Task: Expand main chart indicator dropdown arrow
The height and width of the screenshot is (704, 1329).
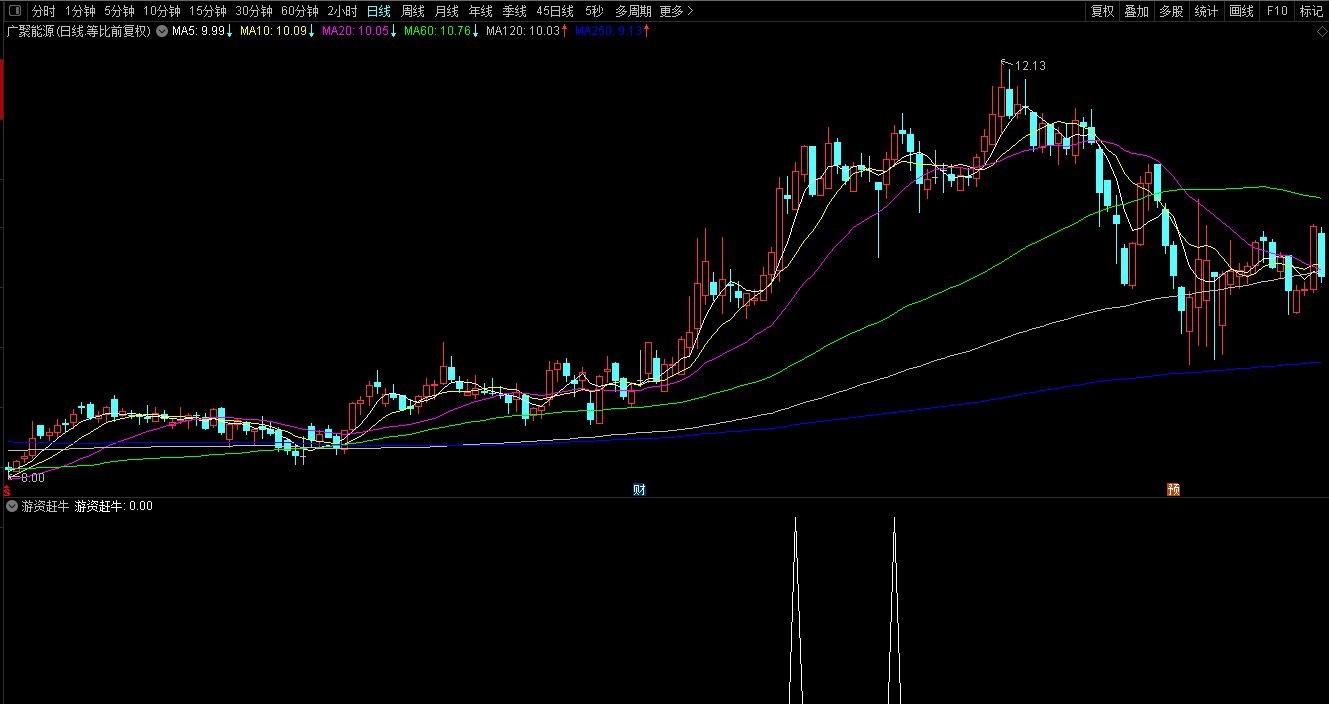Action: [x=161, y=32]
